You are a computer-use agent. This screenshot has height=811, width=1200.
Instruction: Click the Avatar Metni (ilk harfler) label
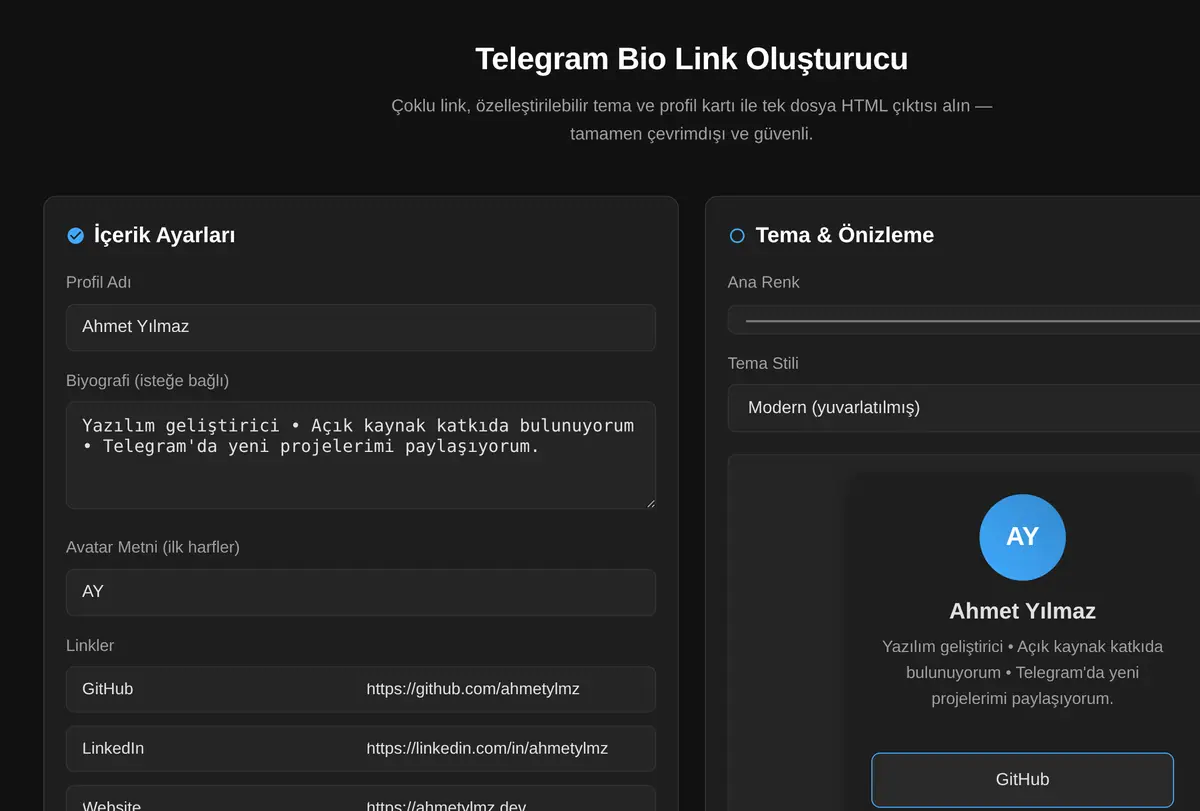pyautogui.click(x=153, y=548)
